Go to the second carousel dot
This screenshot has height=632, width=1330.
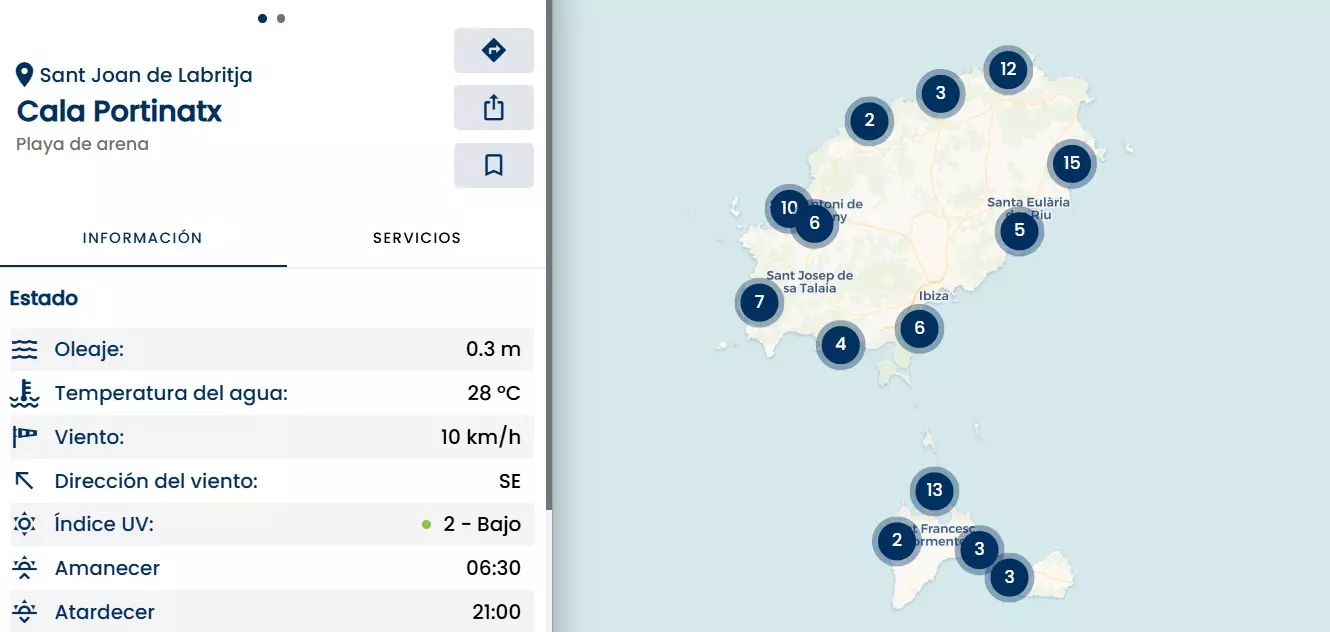coord(281,18)
